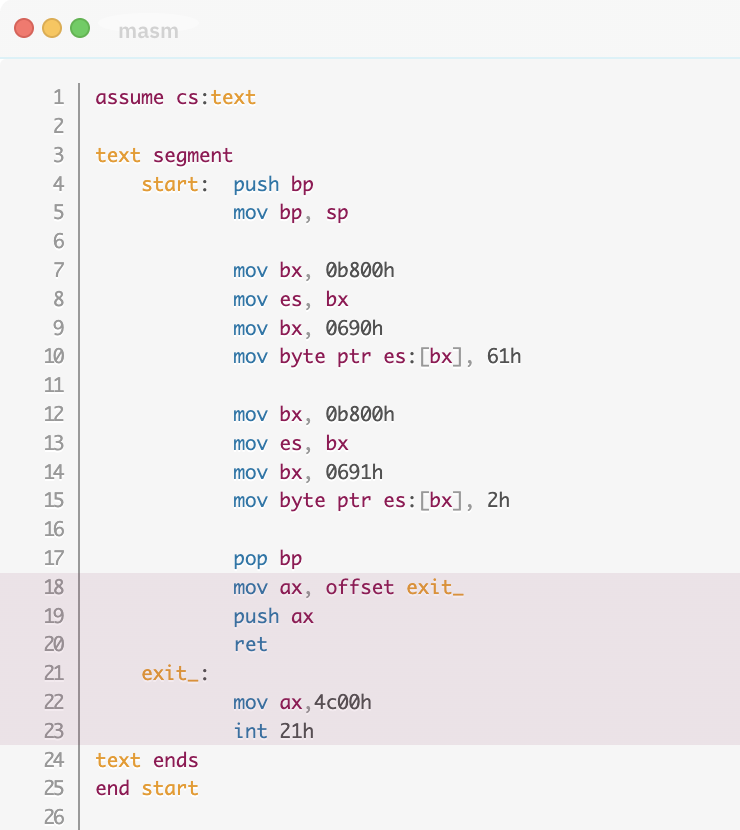Click line number 18 in the gutter

54,587
